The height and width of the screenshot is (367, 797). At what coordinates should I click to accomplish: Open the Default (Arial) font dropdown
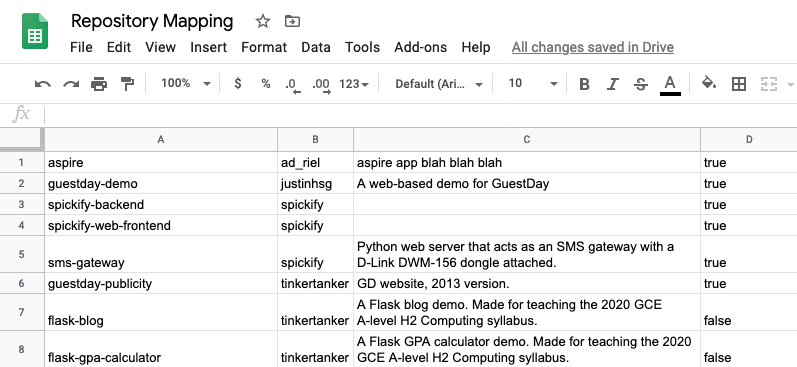click(439, 84)
